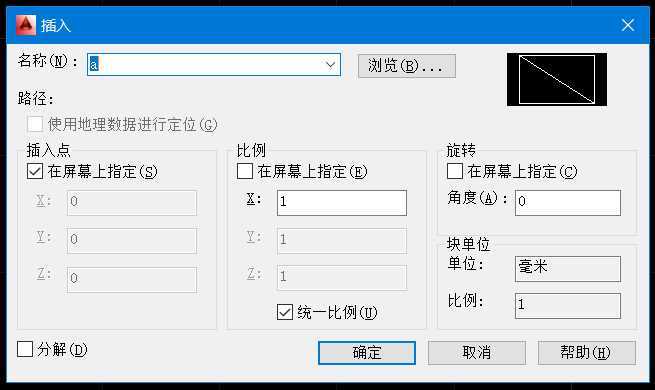655x390 pixels.
Task: Uncheck 在屏幕上指定(S) under 插入点
Action: (x=35, y=171)
